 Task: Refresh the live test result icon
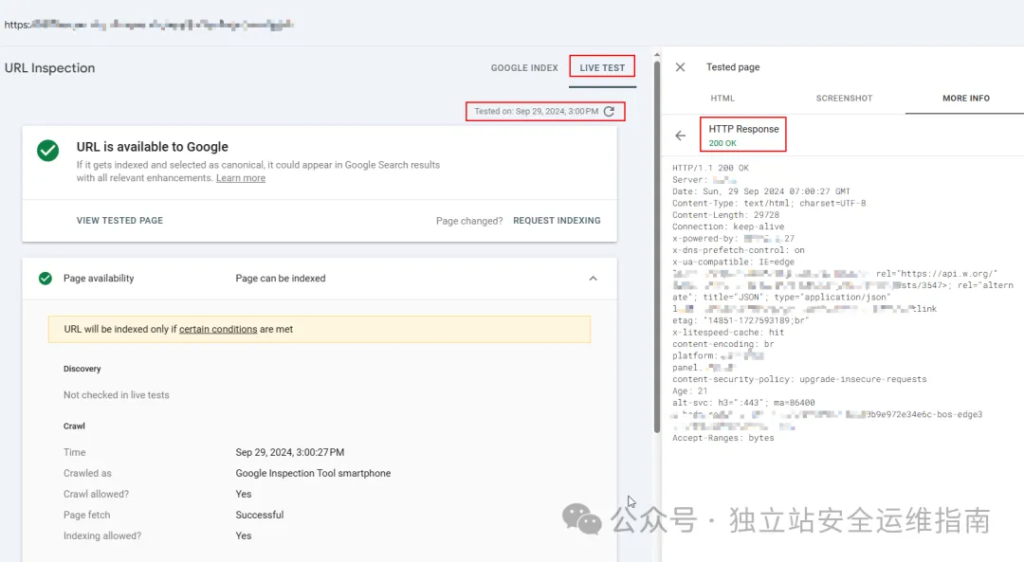click(609, 111)
